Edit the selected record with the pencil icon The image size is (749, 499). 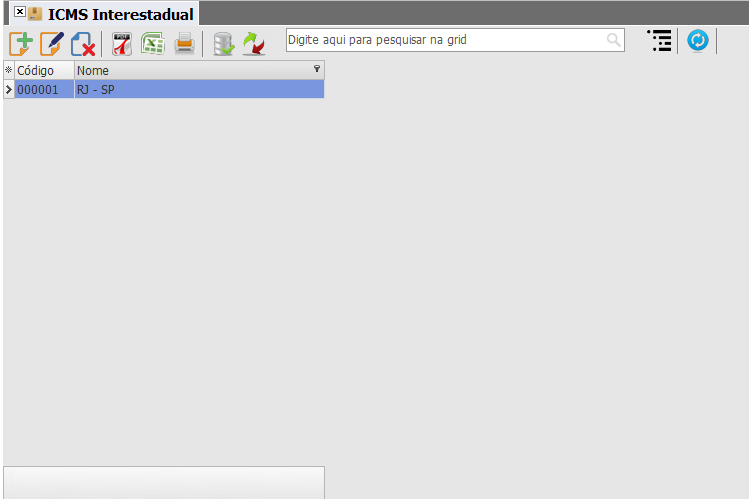52,43
